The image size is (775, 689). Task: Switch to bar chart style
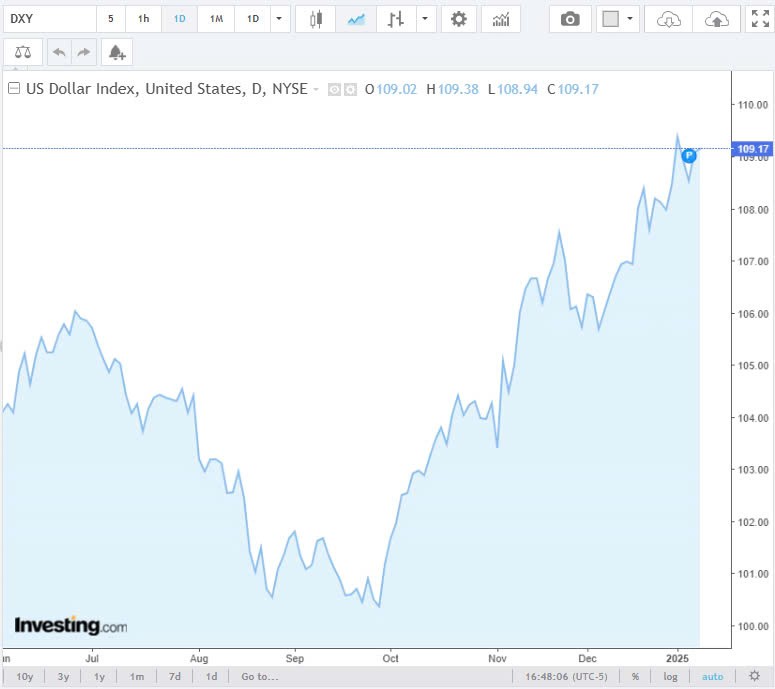(x=396, y=19)
